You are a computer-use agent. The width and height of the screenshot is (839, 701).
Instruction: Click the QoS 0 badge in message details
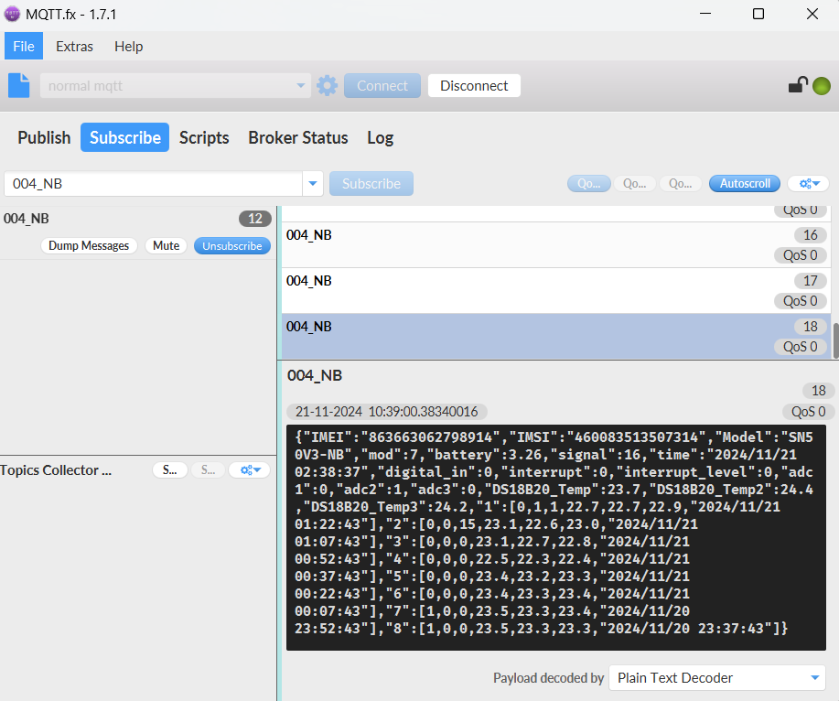[x=808, y=412]
